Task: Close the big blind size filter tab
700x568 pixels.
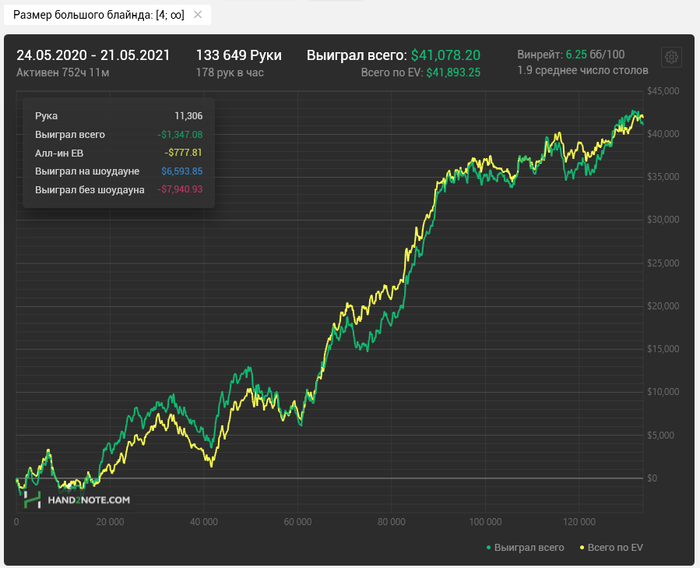Action: pyautogui.click(x=197, y=15)
